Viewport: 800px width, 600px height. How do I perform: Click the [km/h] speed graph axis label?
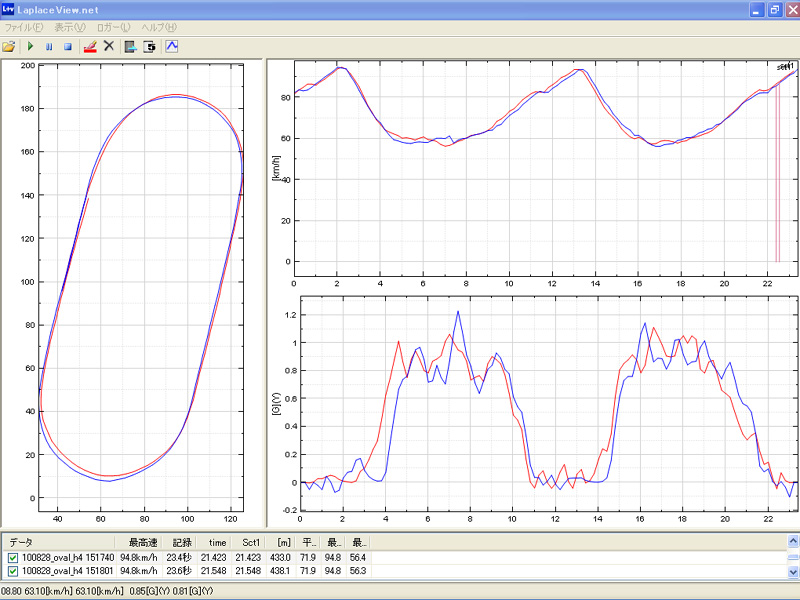[x=276, y=168]
